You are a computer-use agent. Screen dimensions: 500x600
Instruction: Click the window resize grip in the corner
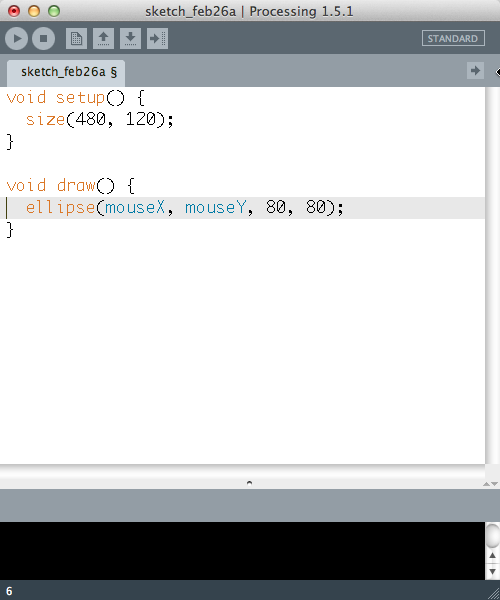tap(493, 593)
